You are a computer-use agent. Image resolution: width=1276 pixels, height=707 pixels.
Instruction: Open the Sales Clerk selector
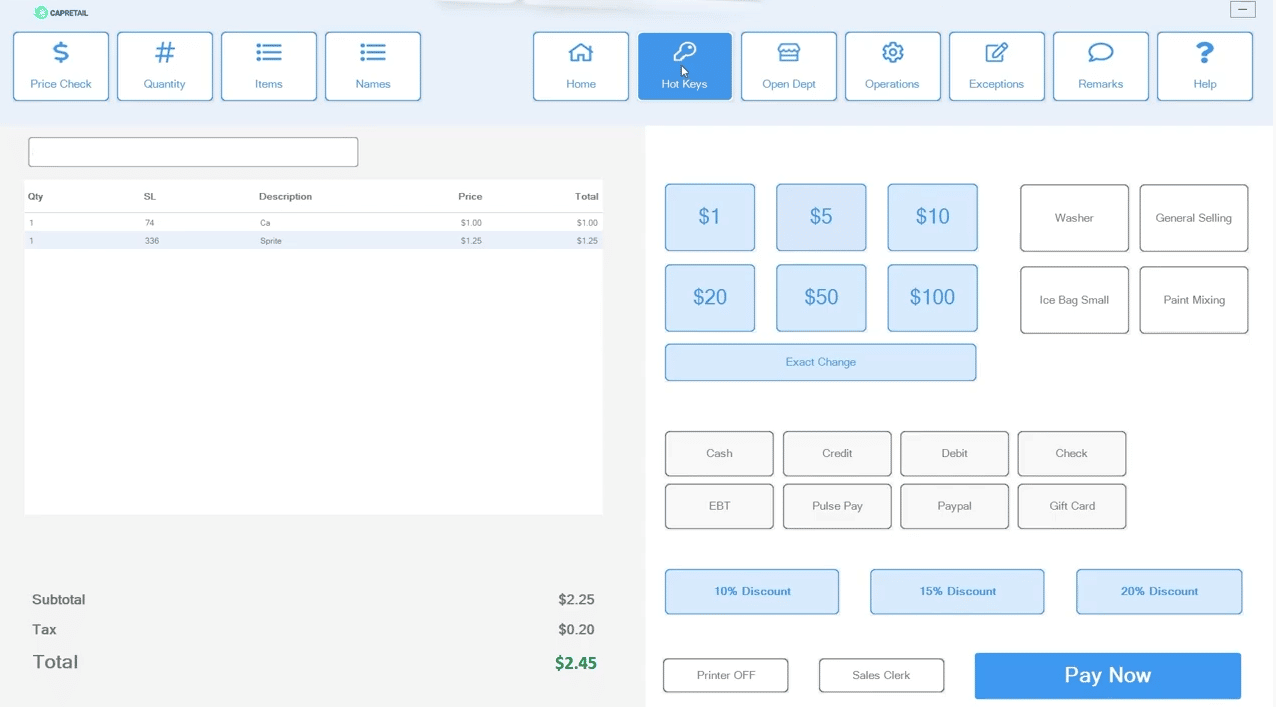pos(881,676)
